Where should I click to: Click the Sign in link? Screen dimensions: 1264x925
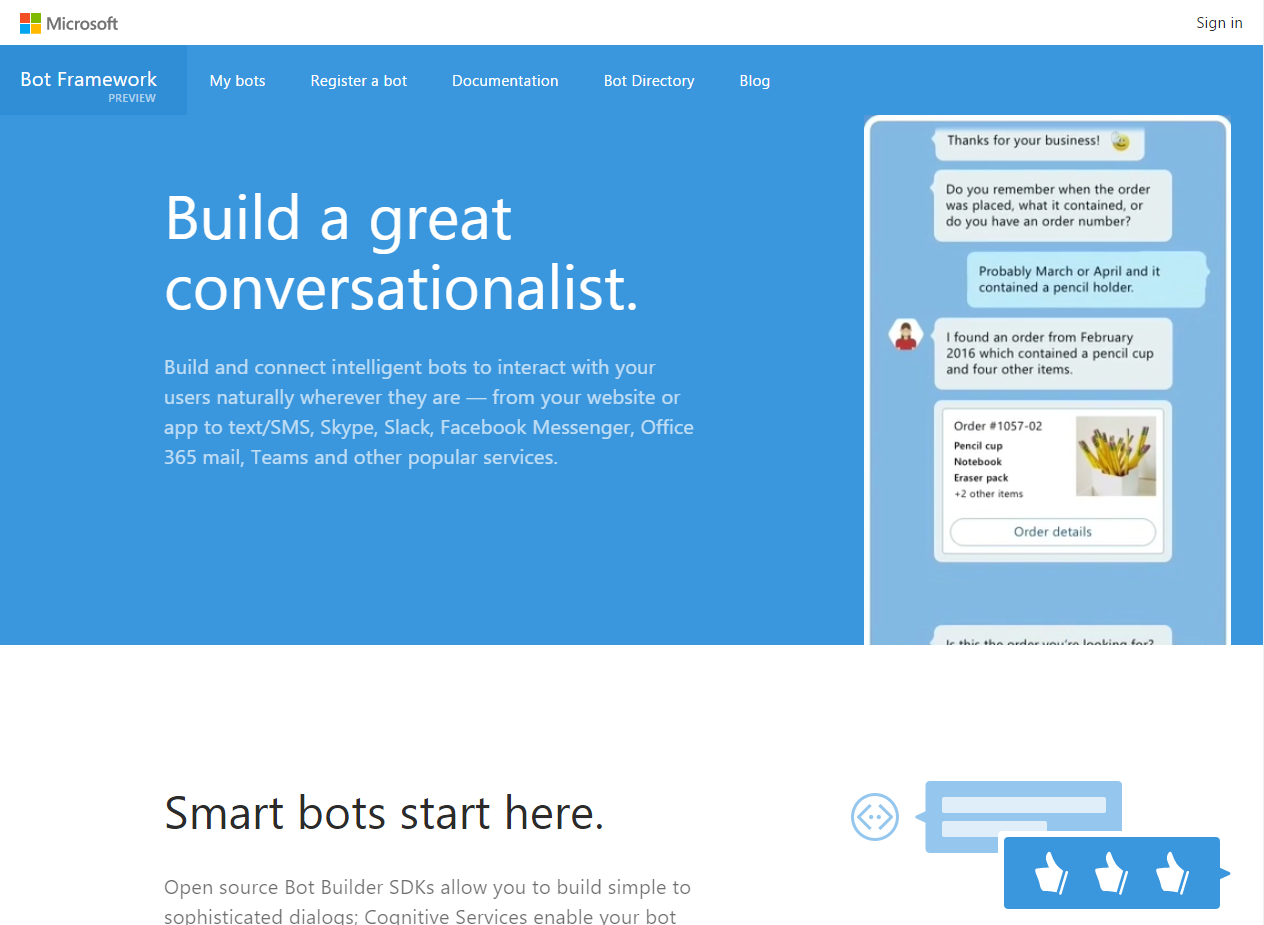[x=1219, y=22]
